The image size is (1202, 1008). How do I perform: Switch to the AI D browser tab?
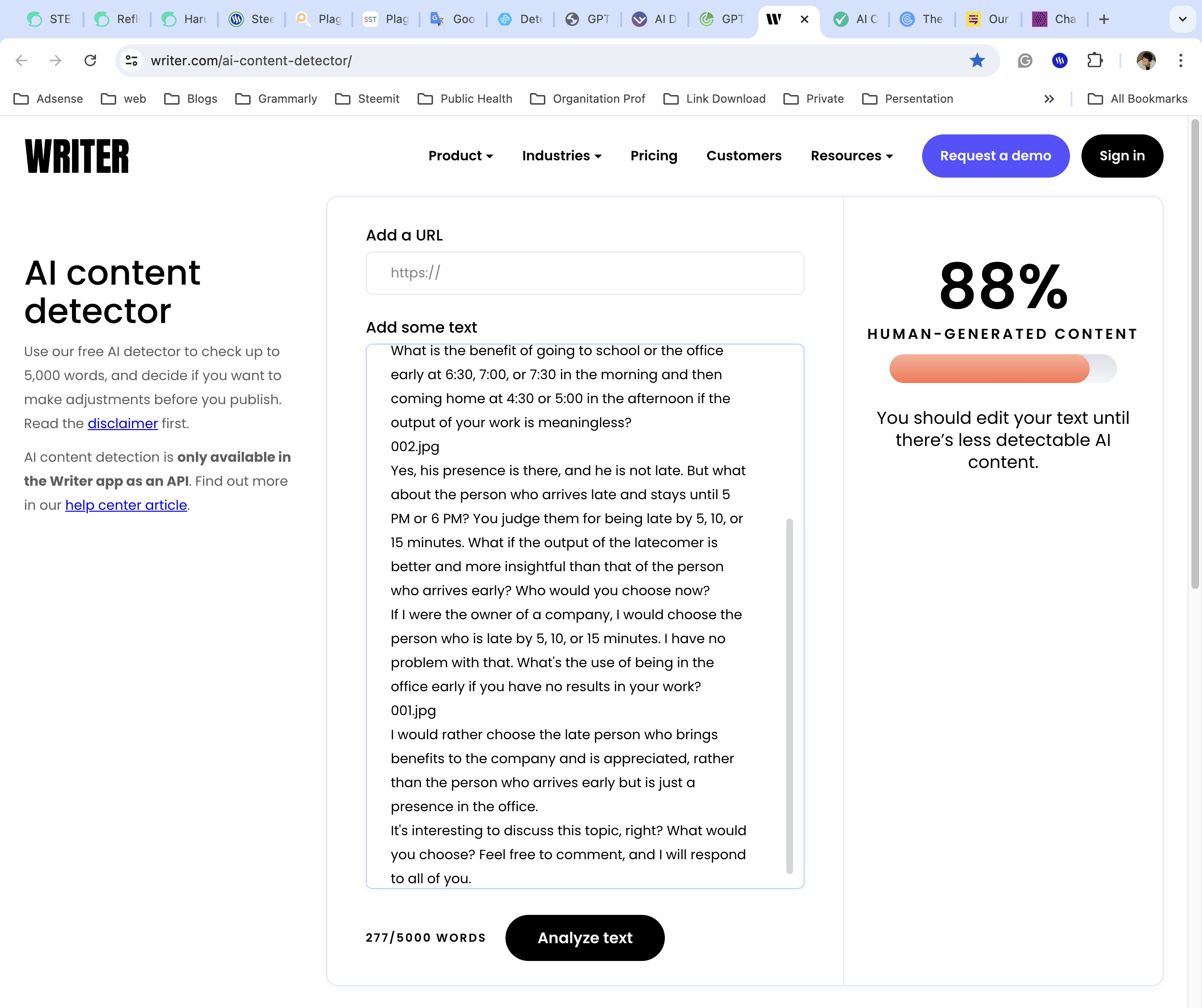(x=654, y=20)
